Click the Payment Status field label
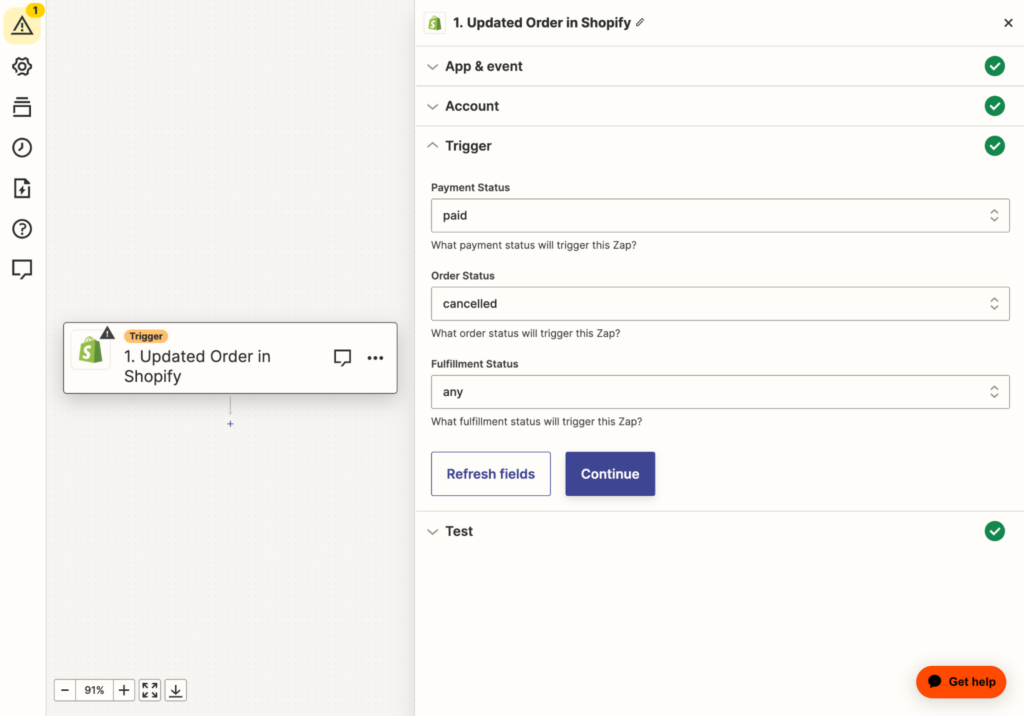 (470, 187)
